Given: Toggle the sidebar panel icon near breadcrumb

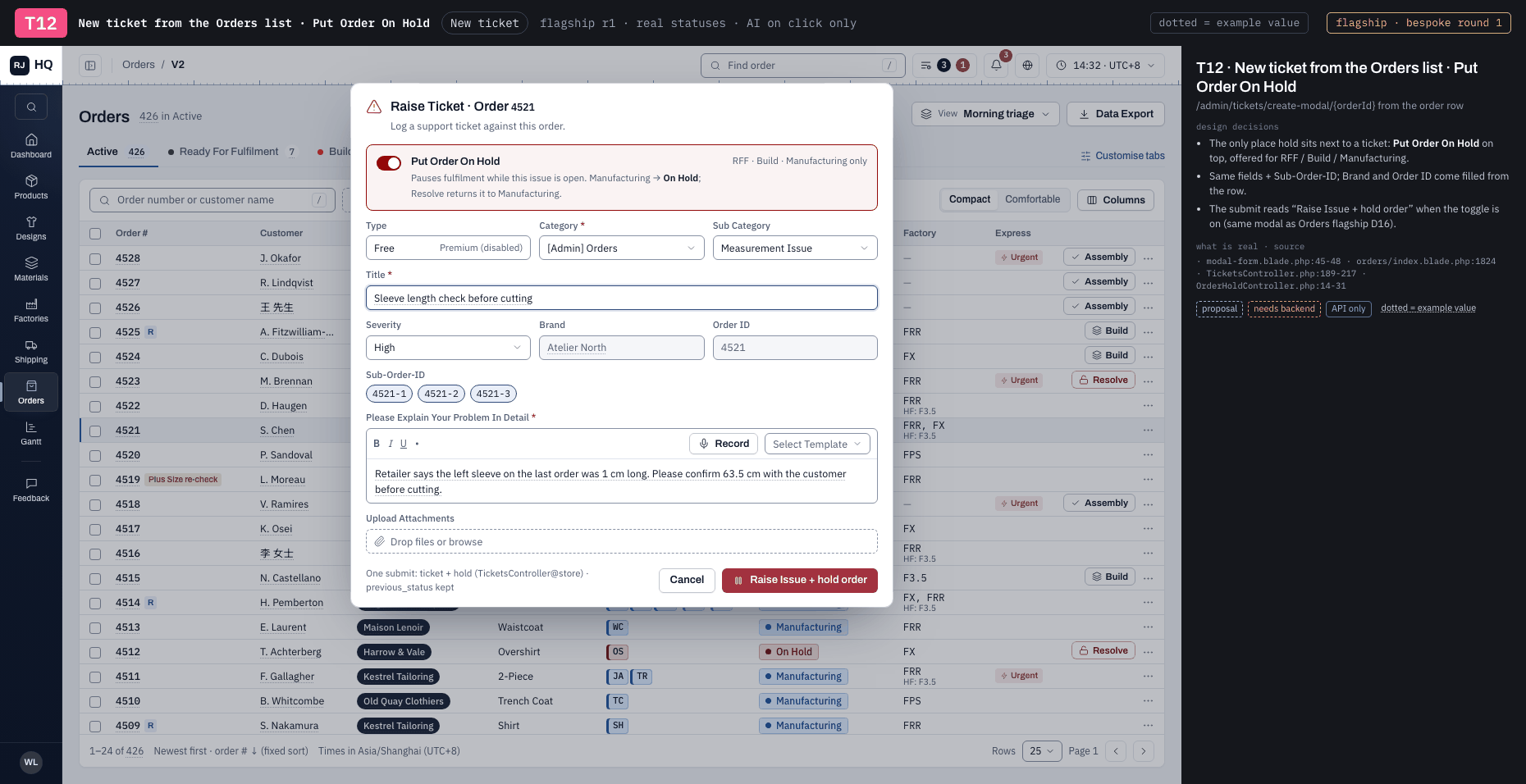Looking at the screenshot, I should click(x=90, y=65).
